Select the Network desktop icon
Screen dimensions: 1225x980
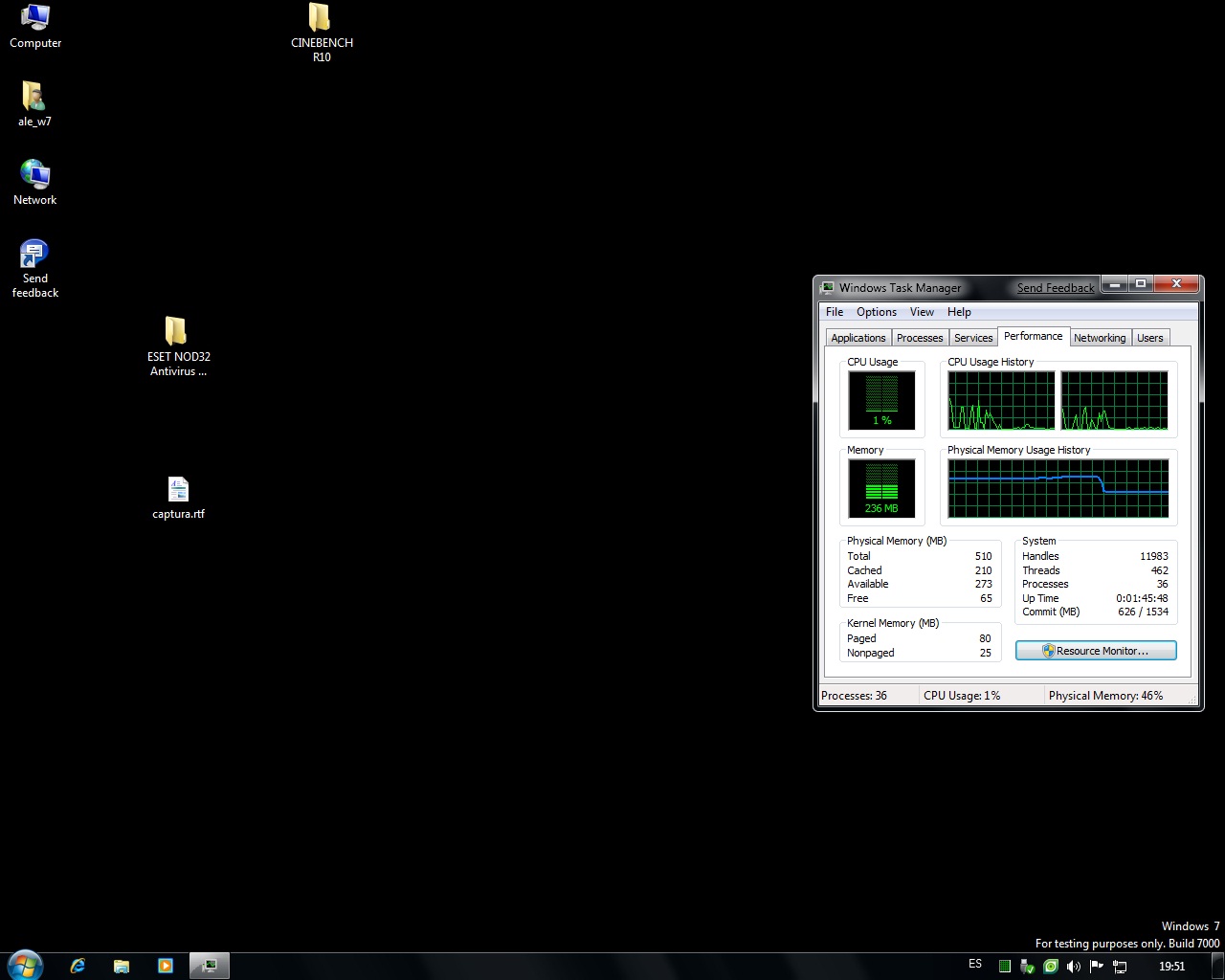click(x=35, y=183)
